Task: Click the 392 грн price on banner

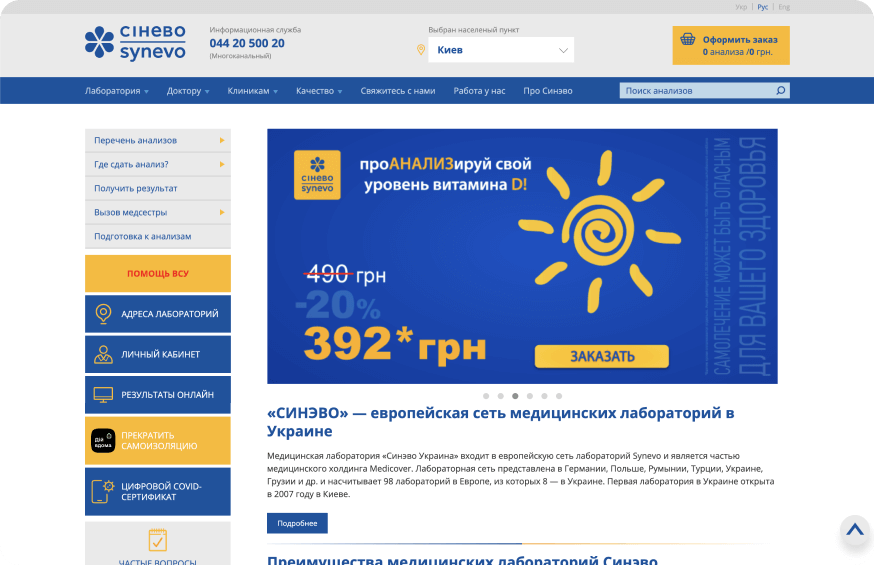Action: coord(395,344)
